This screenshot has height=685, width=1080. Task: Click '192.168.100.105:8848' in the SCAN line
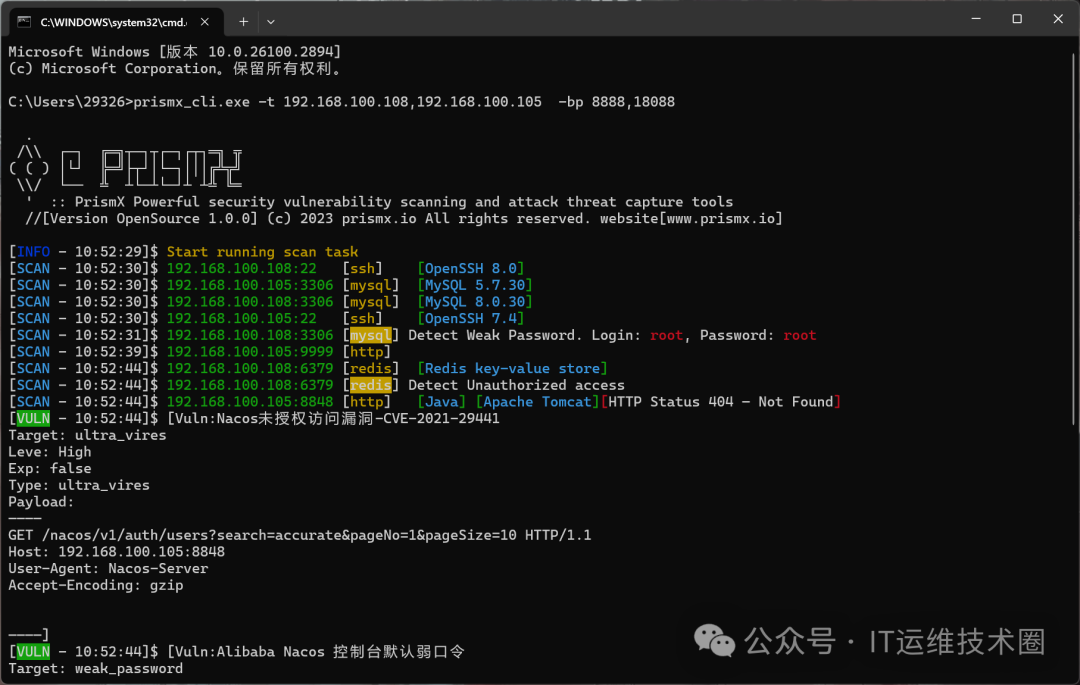(x=249, y=402)
